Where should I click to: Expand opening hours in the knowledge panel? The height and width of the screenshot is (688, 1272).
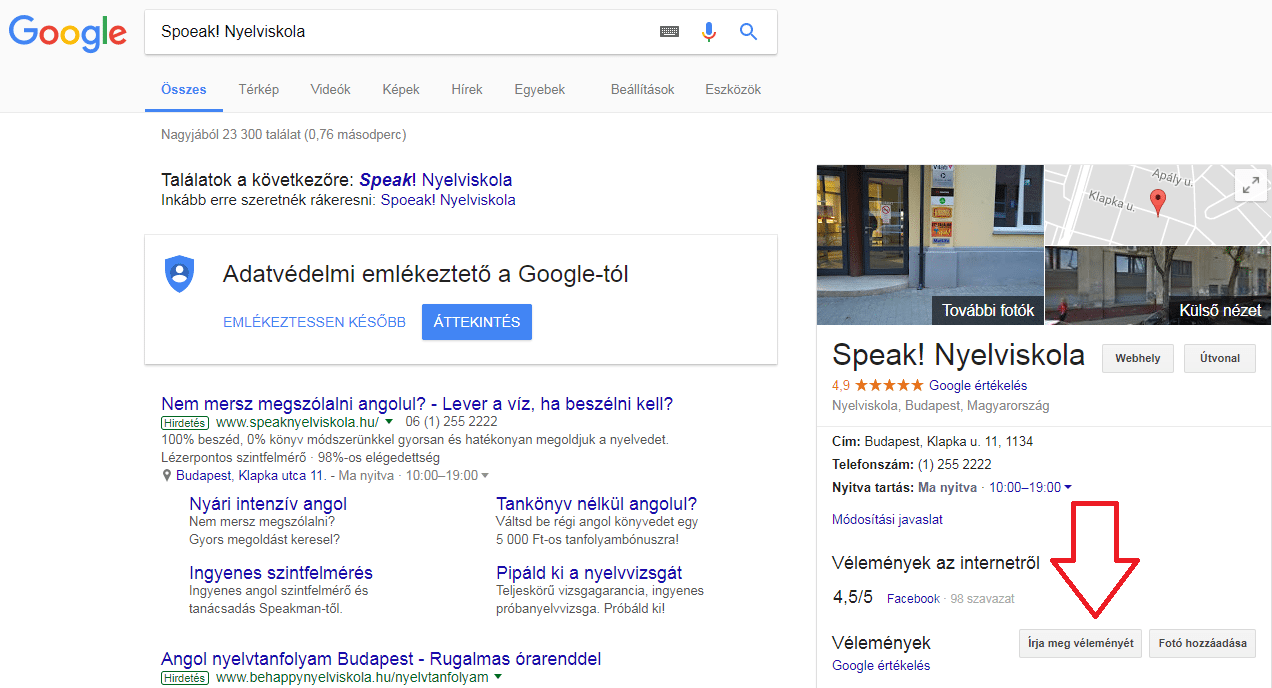pos(1068,487)
